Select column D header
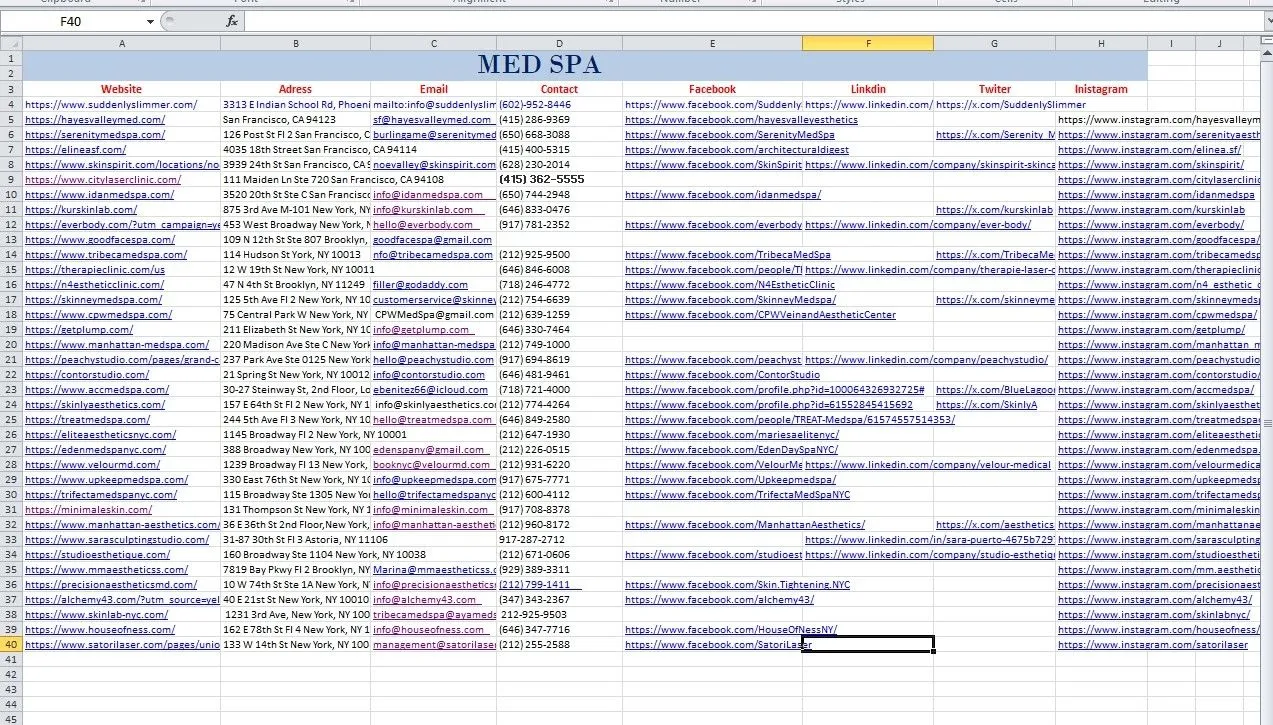This screenshot has width=1273, height=725. [560, 43]
